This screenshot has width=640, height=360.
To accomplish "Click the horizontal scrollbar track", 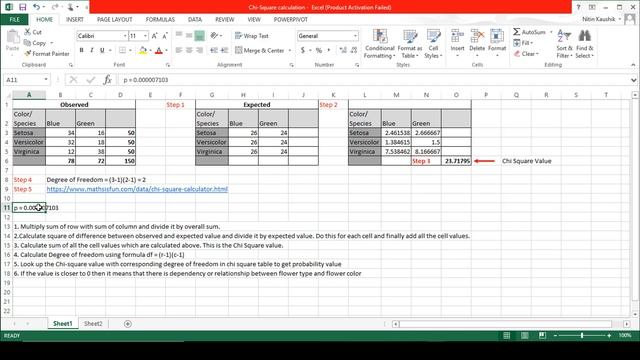I will tap(506, 324).
